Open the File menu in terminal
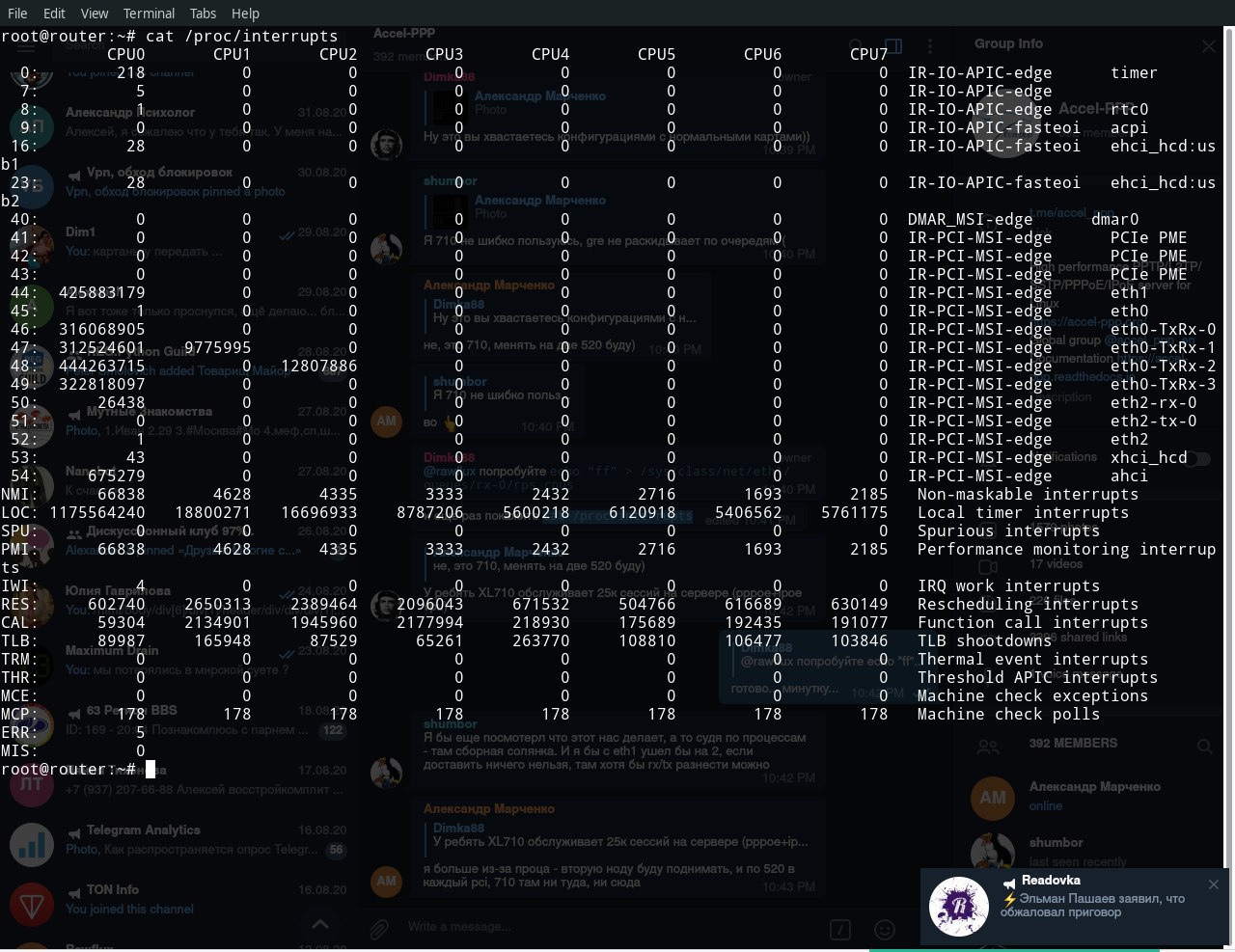 [x=17, y=14]
